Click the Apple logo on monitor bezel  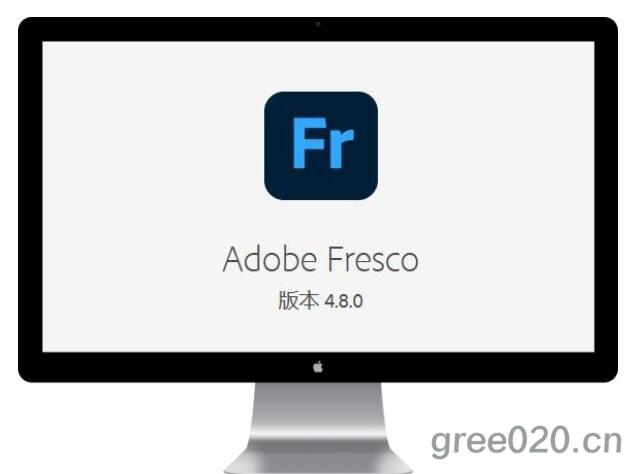318,367
